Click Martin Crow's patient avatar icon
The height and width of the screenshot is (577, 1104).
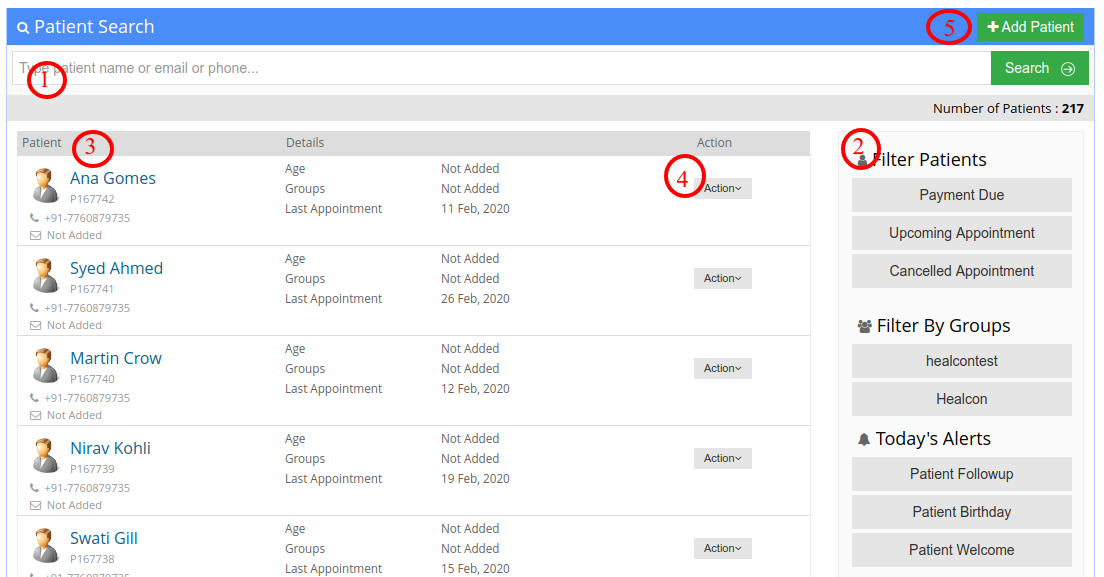tap(46, 365)
